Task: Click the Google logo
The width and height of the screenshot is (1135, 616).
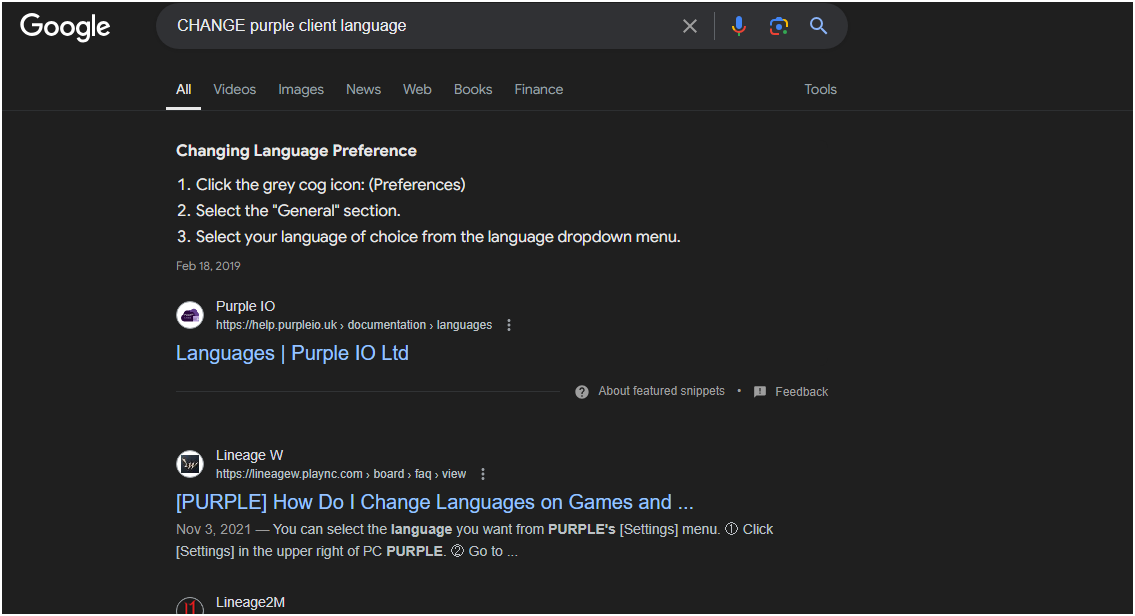Action: coord(65,27)
